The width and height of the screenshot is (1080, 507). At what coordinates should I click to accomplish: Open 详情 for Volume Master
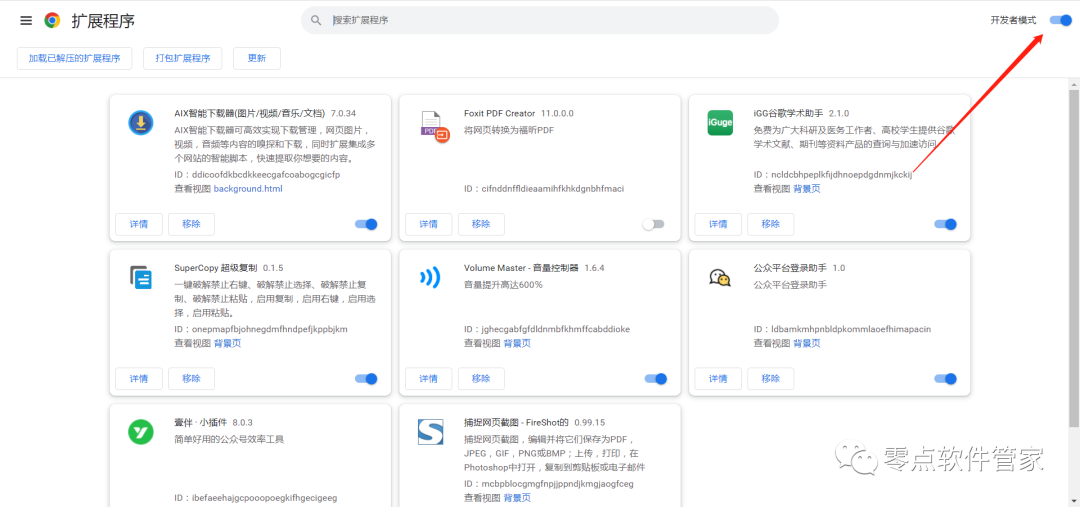click(x=428, y=378)
